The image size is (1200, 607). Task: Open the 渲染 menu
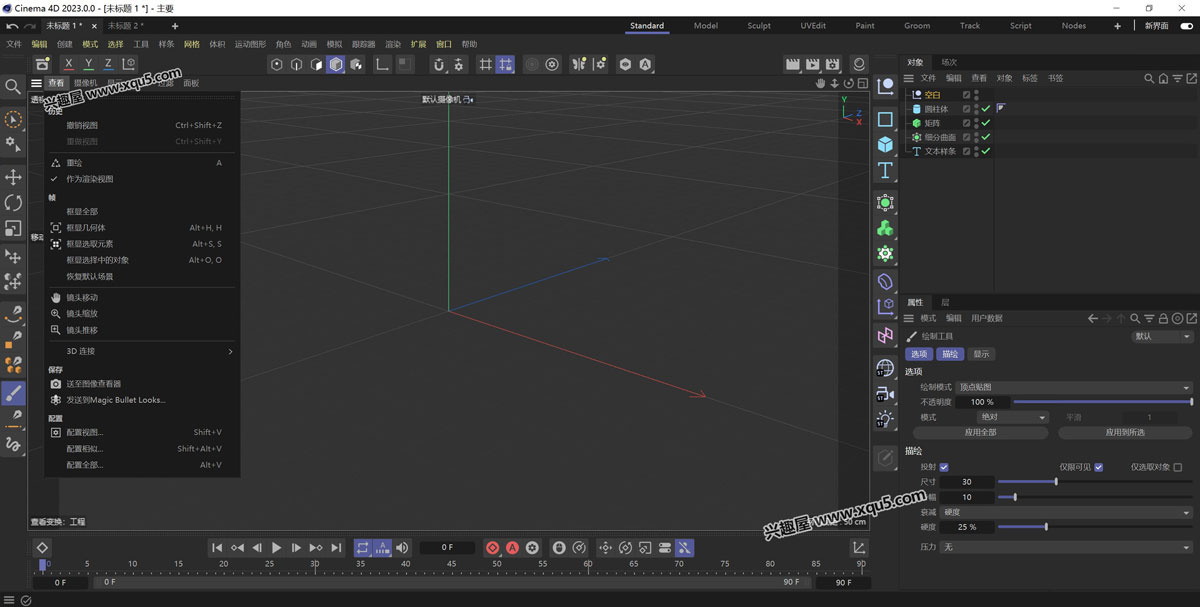tap(393, 44)
